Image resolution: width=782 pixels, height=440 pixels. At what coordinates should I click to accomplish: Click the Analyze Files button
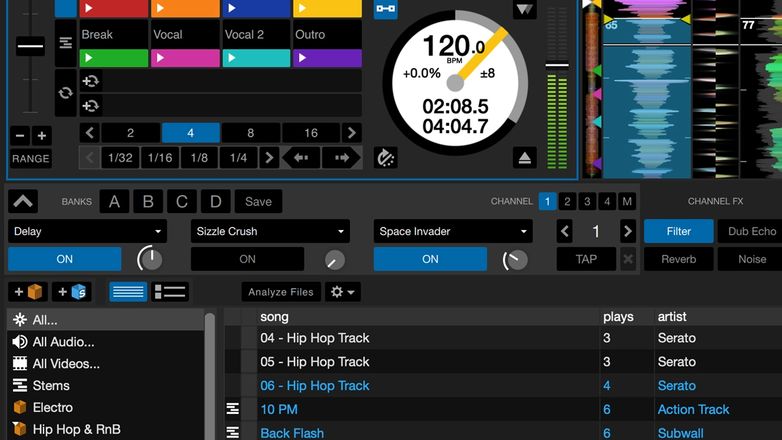281,292
